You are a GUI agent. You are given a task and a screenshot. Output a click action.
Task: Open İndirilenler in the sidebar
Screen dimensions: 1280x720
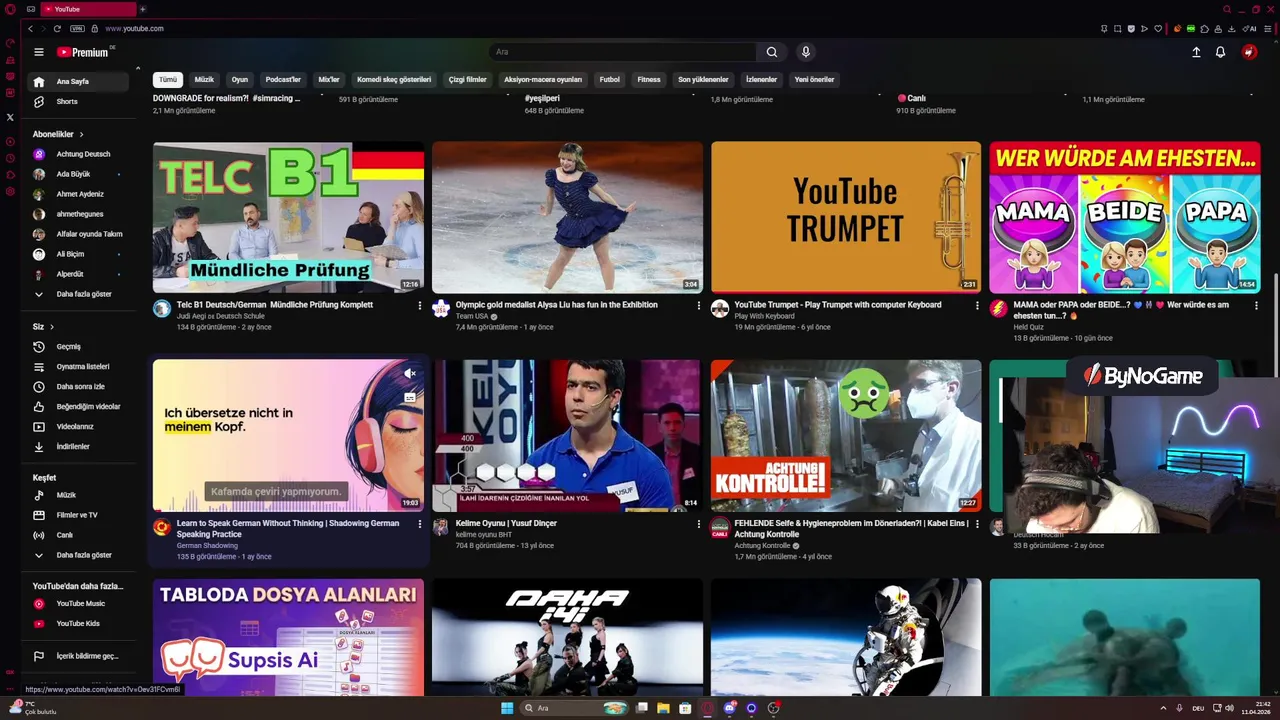[80, 446]
